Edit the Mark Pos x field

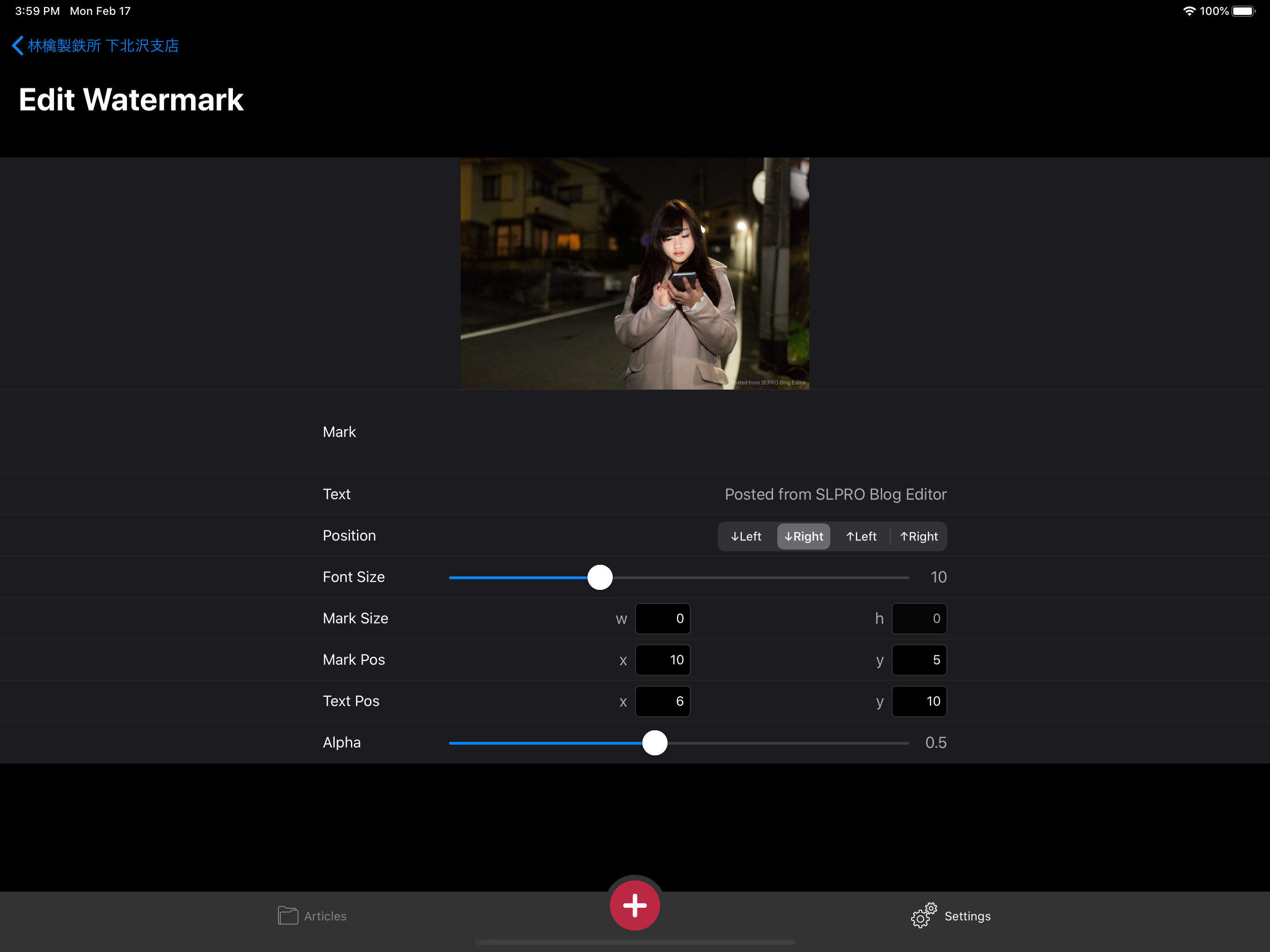click(662, 660)
